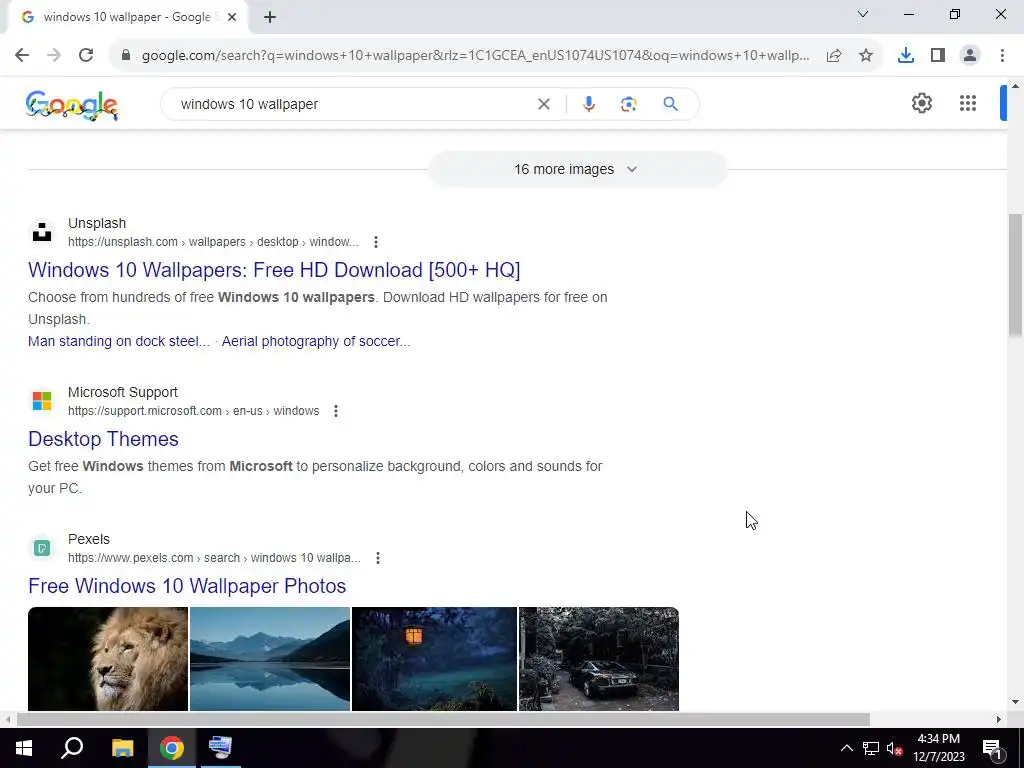The image size is (1024, 768).
Task: Open Free Windows 10 Wallpaper Photos link
Action: (x=187, y=586)
